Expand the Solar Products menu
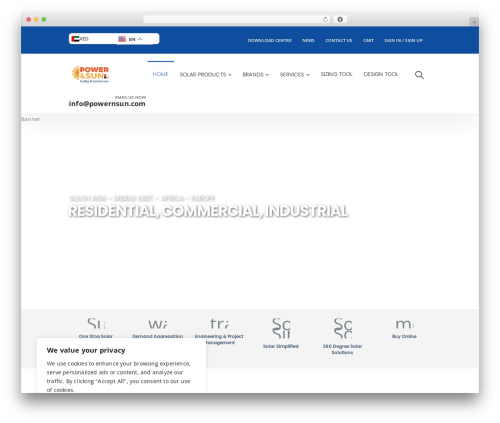The image size is (500, 423). click(205, 74)
